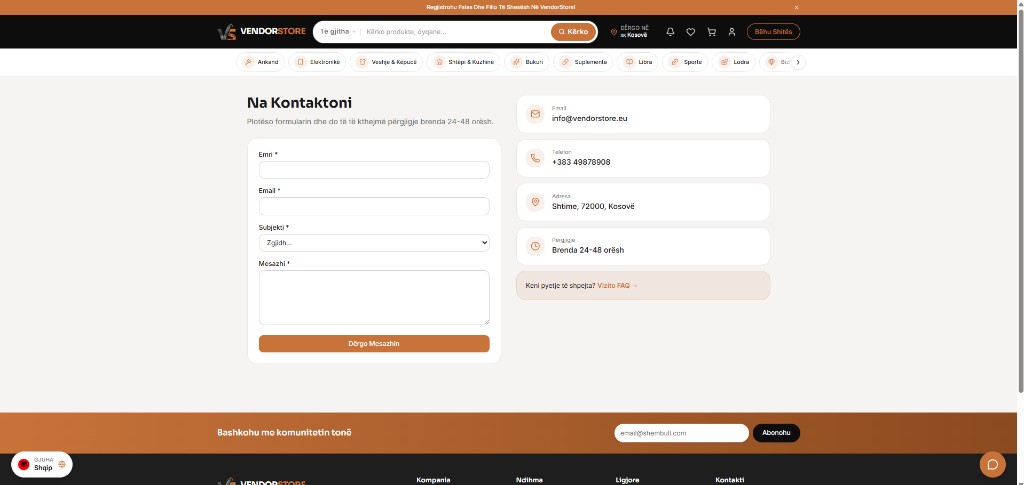The image size is (1024, 485).
Task: Click the Ligjore footer heading
Action: tap(627, 480)
